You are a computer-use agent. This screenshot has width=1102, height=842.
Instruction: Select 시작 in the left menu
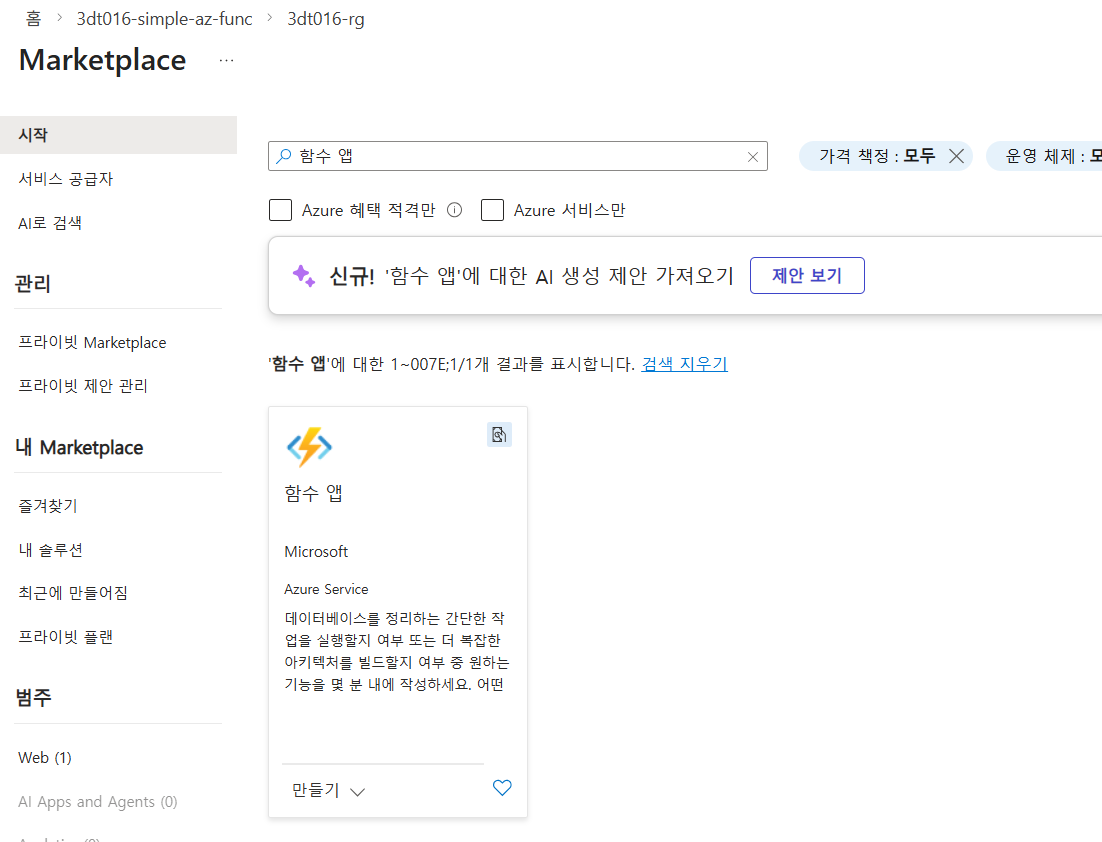pos(118,135)
